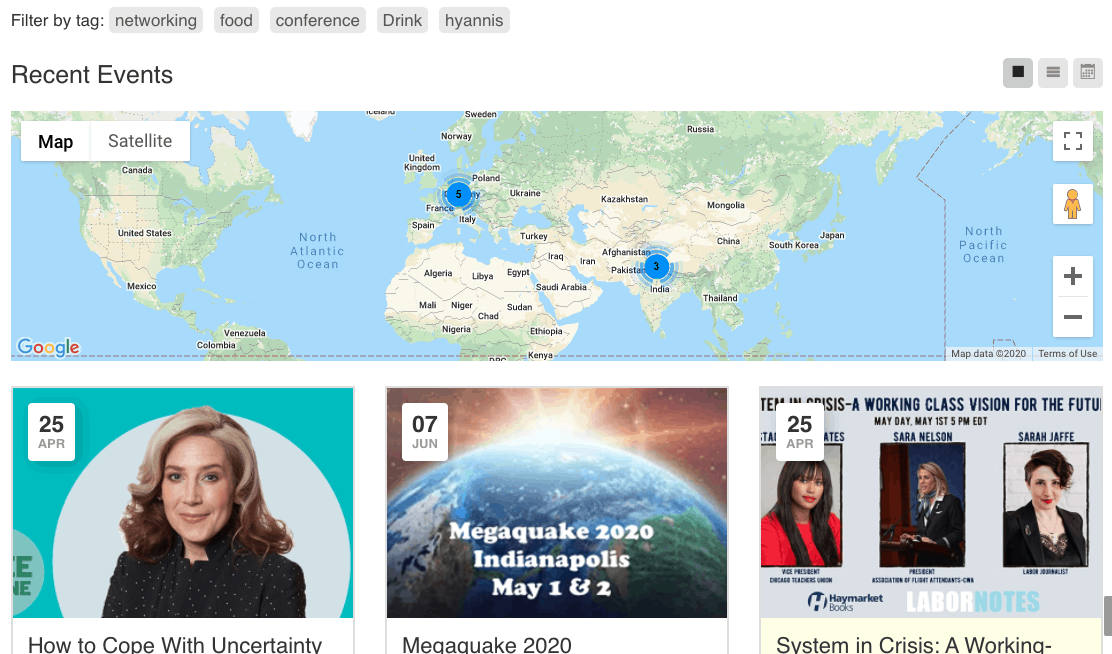Switch to the Satellite tab

pos(140,141)
